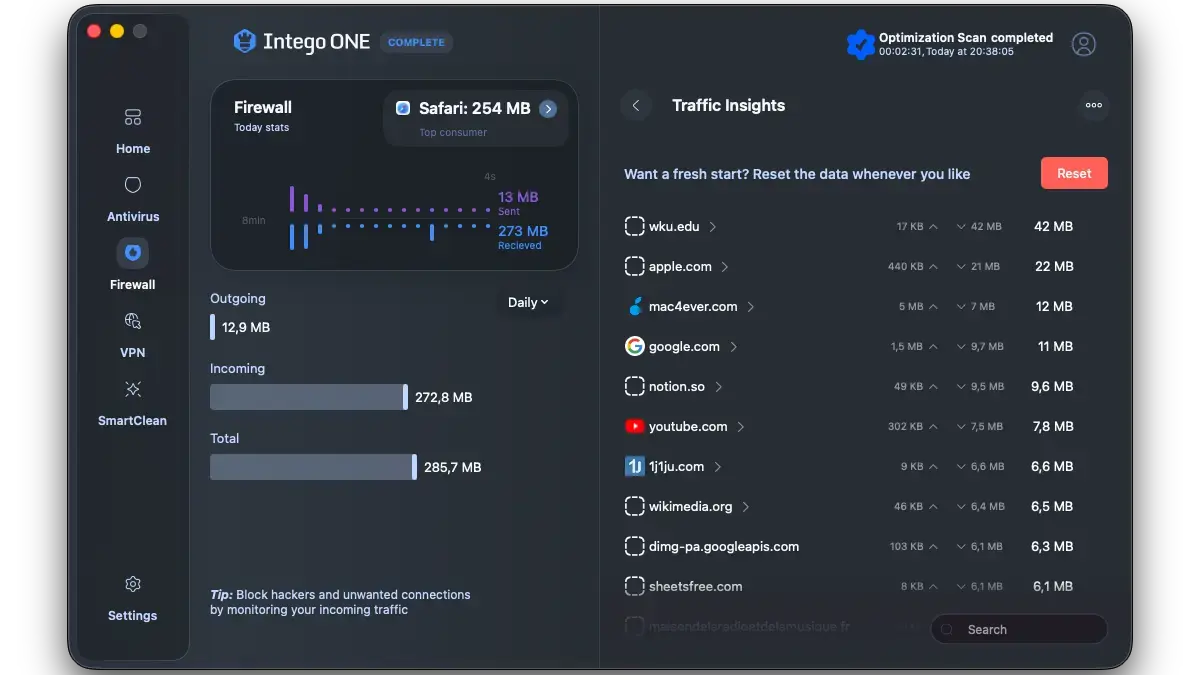Click the COMPLETE plan badge

(x=416, y=42)
